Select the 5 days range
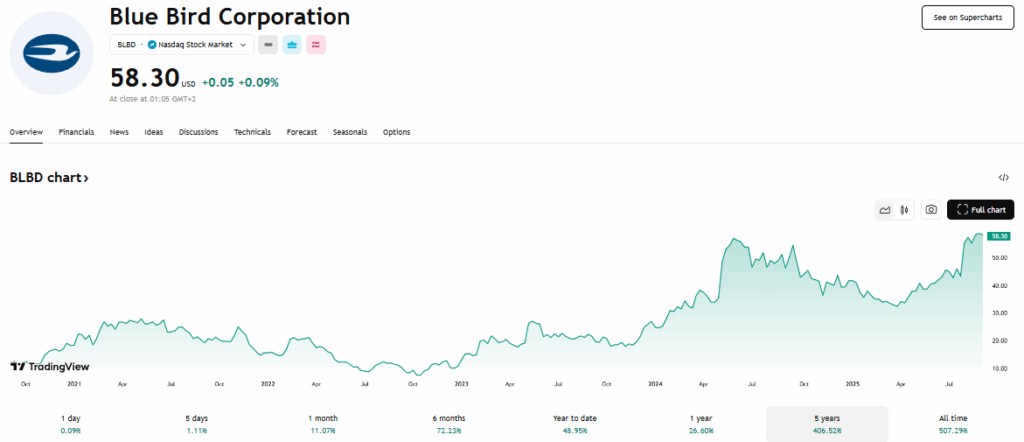The width and height of the screenshot is (1024, 442). click(197, 424)
